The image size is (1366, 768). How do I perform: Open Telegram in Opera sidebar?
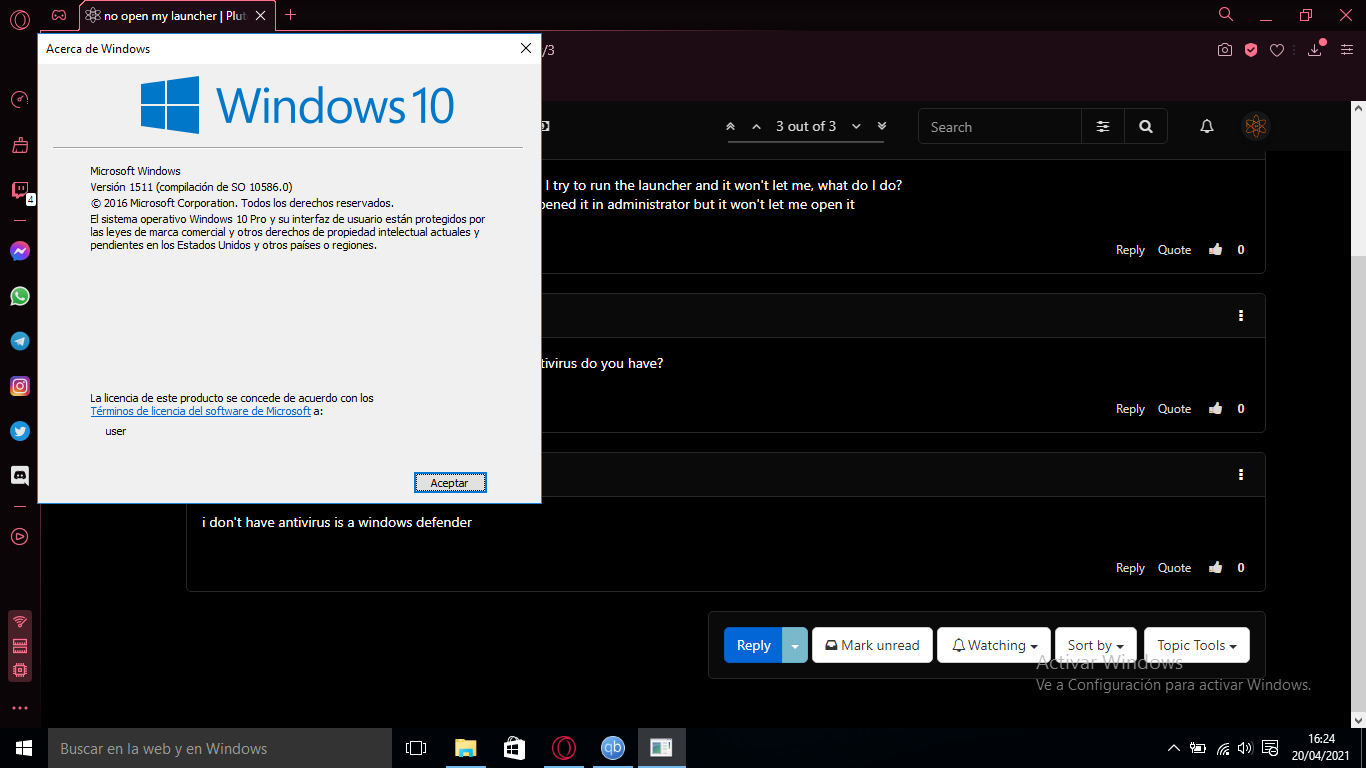coord(19,341)
